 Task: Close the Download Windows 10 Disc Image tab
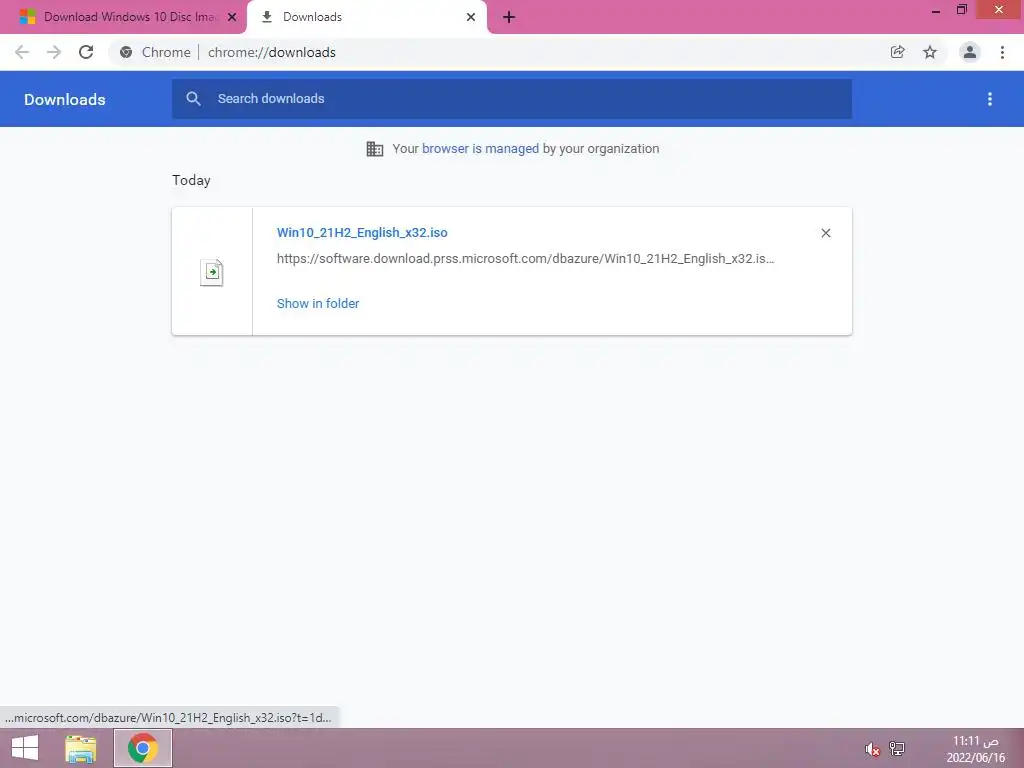[x=232, y=17]
